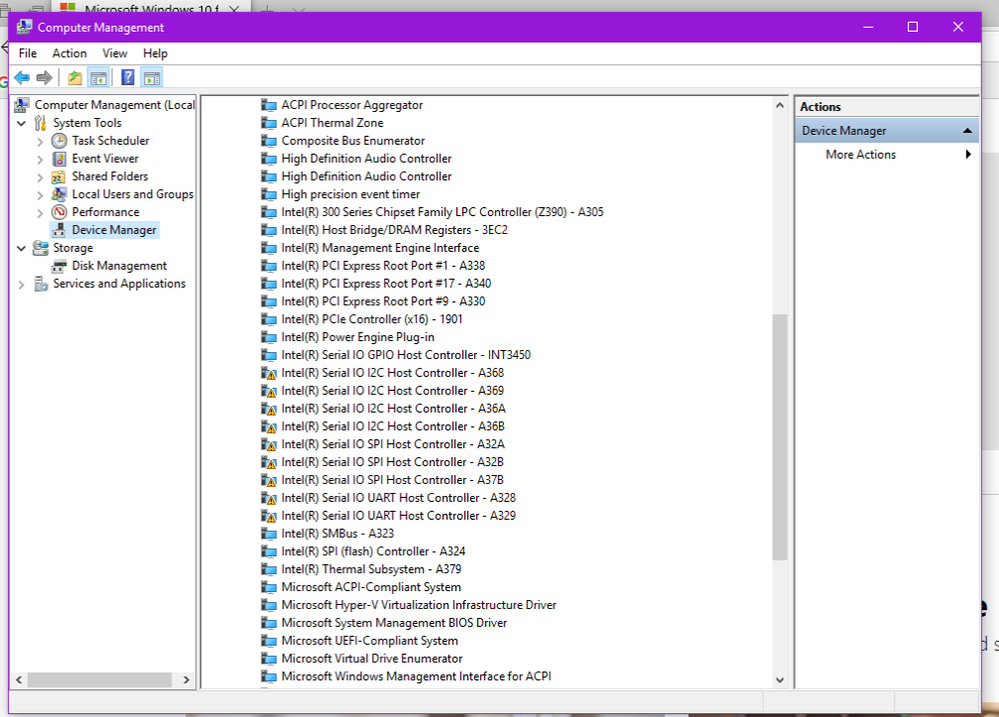Select Intel(R) 300 Series Chipset Family LPC Controller
Image resolution: width=999 pixels, height=717 pixels.
click(x=443, y=212)
